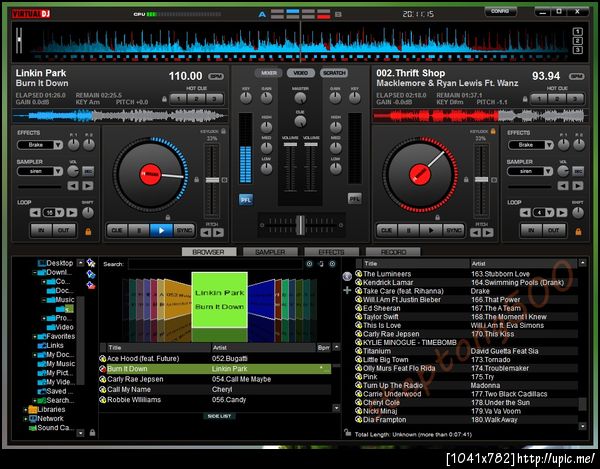Select waveform zoom level 3

click(x=578, y=50)
